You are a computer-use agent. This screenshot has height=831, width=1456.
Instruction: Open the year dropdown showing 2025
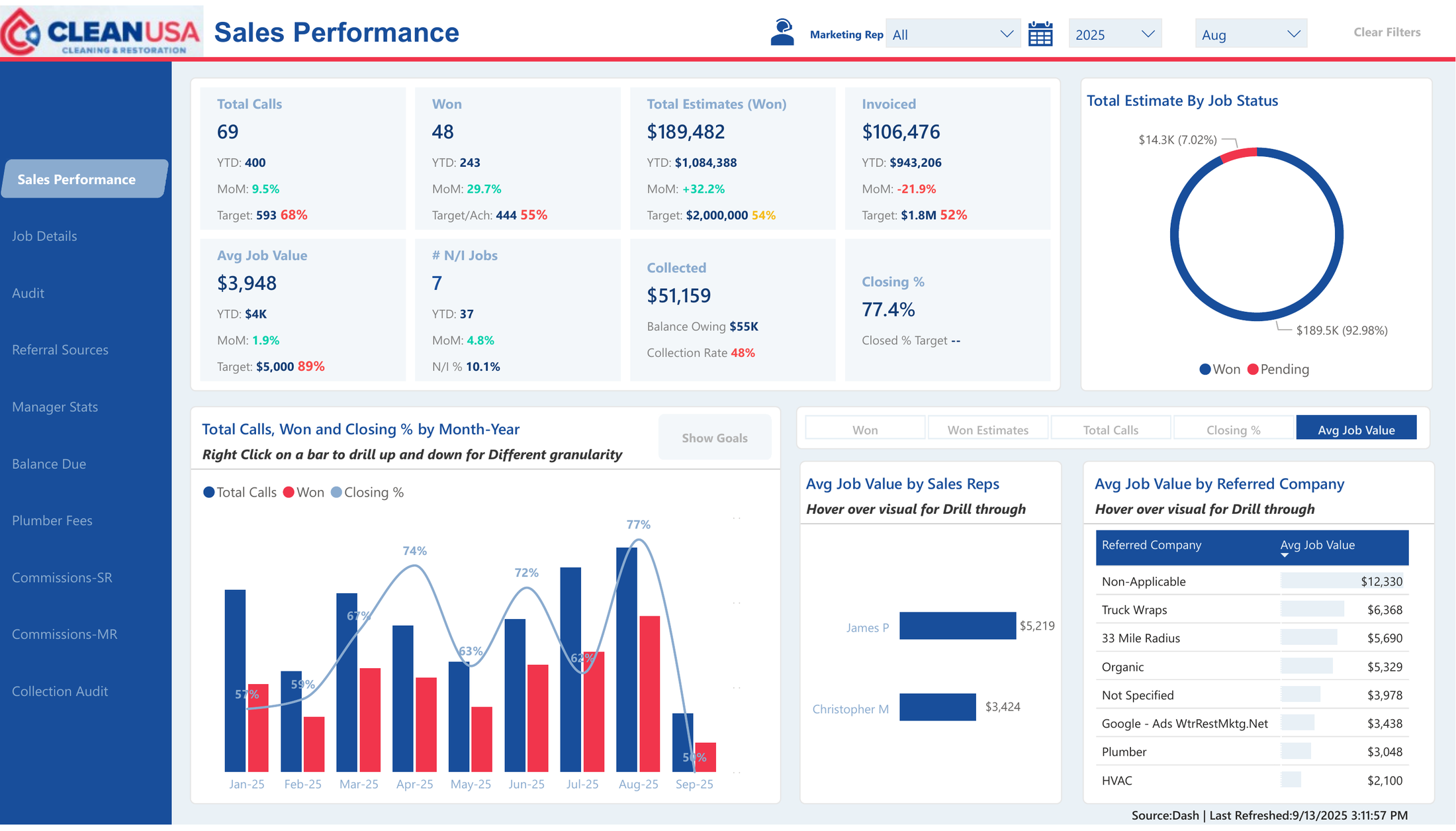[x=1115, y=34]
